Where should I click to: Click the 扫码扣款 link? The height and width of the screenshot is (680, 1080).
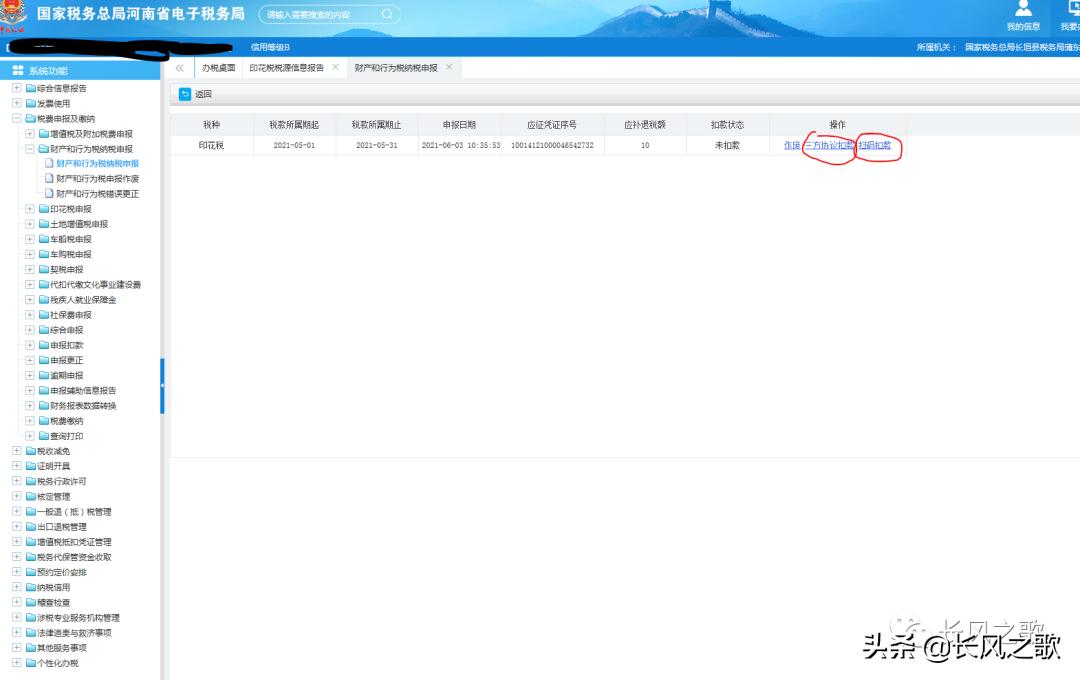(875, 145)
